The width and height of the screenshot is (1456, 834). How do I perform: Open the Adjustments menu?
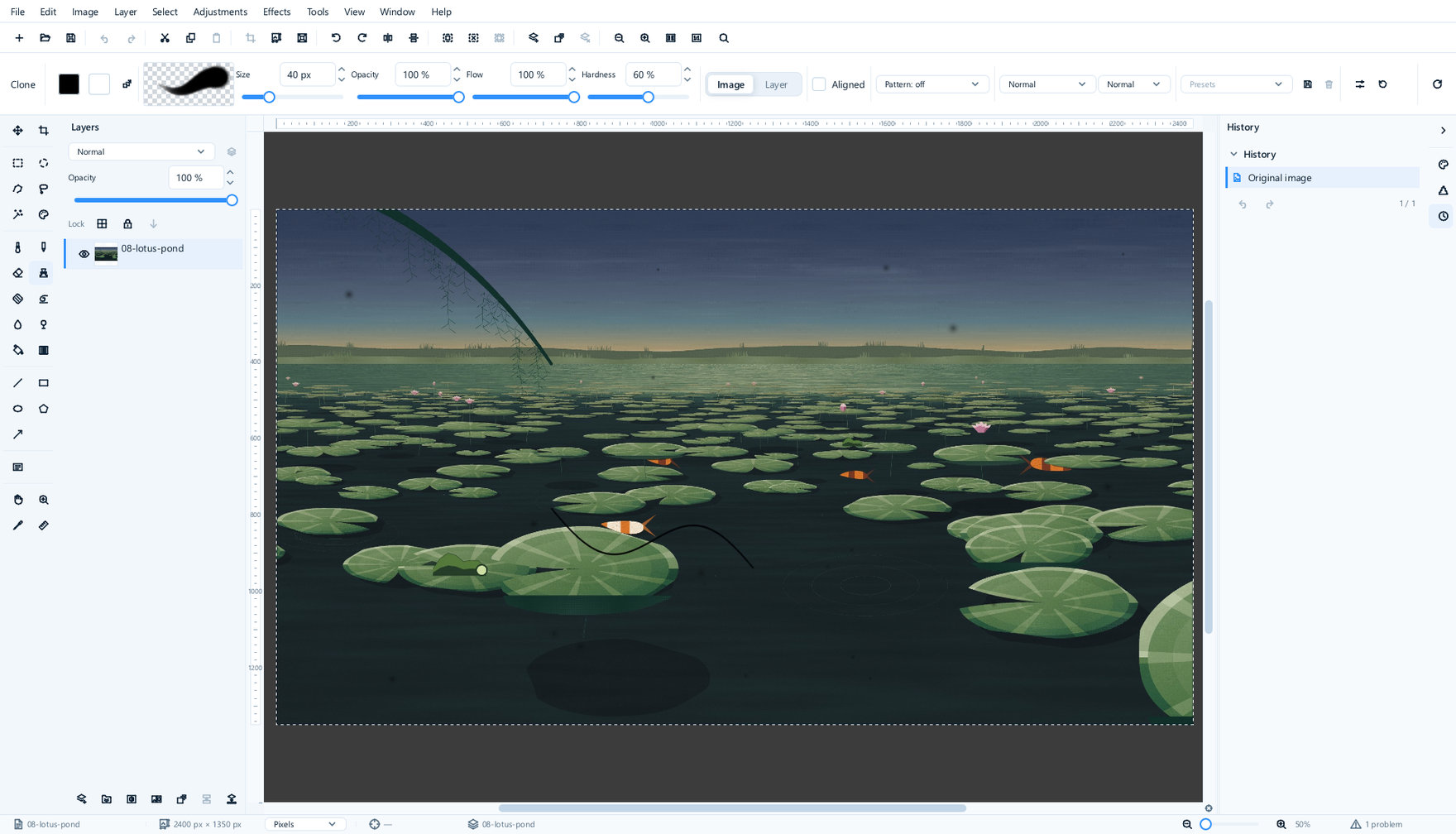tap(220, 12)
